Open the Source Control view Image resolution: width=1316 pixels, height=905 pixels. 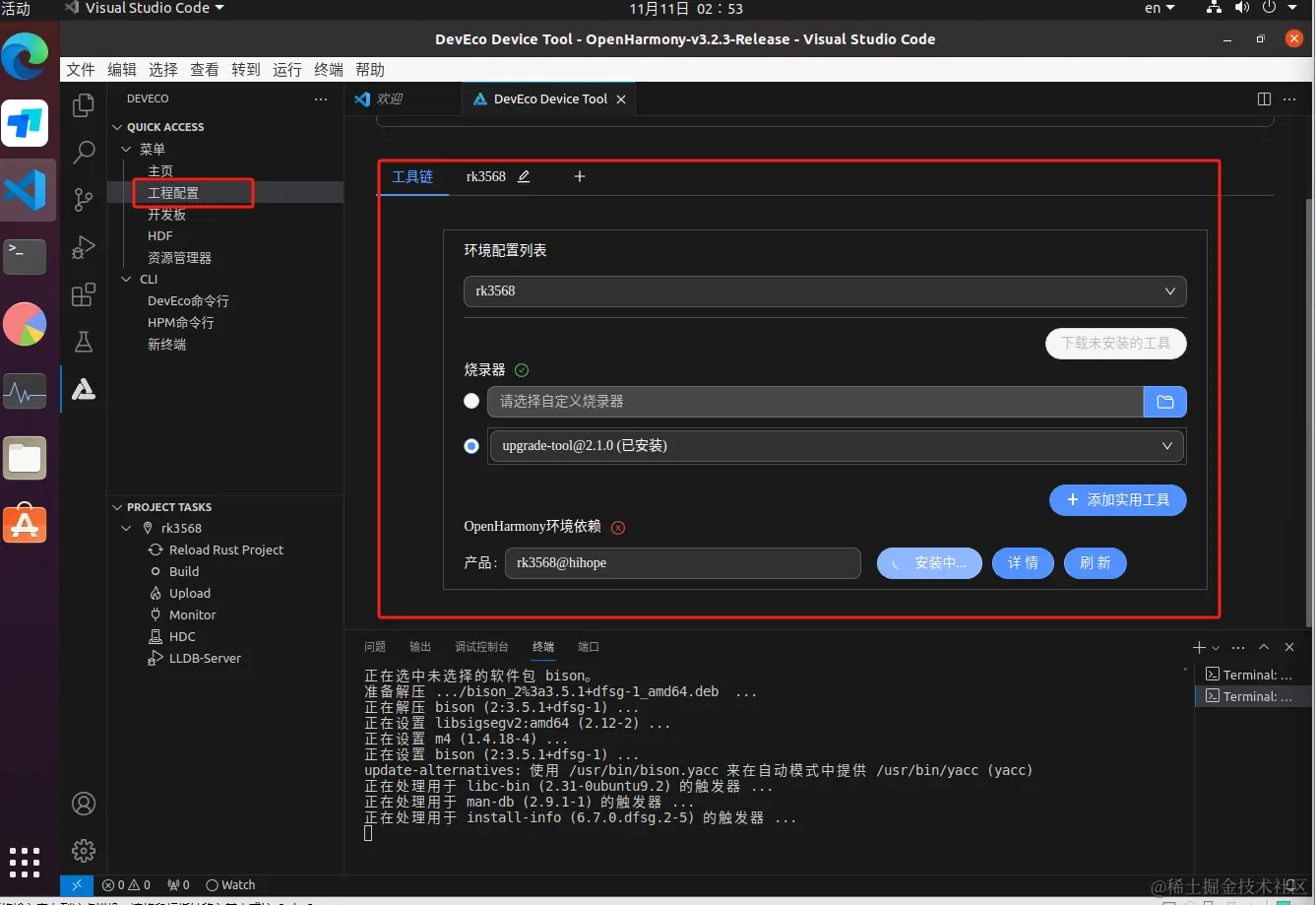click(84, 200)
